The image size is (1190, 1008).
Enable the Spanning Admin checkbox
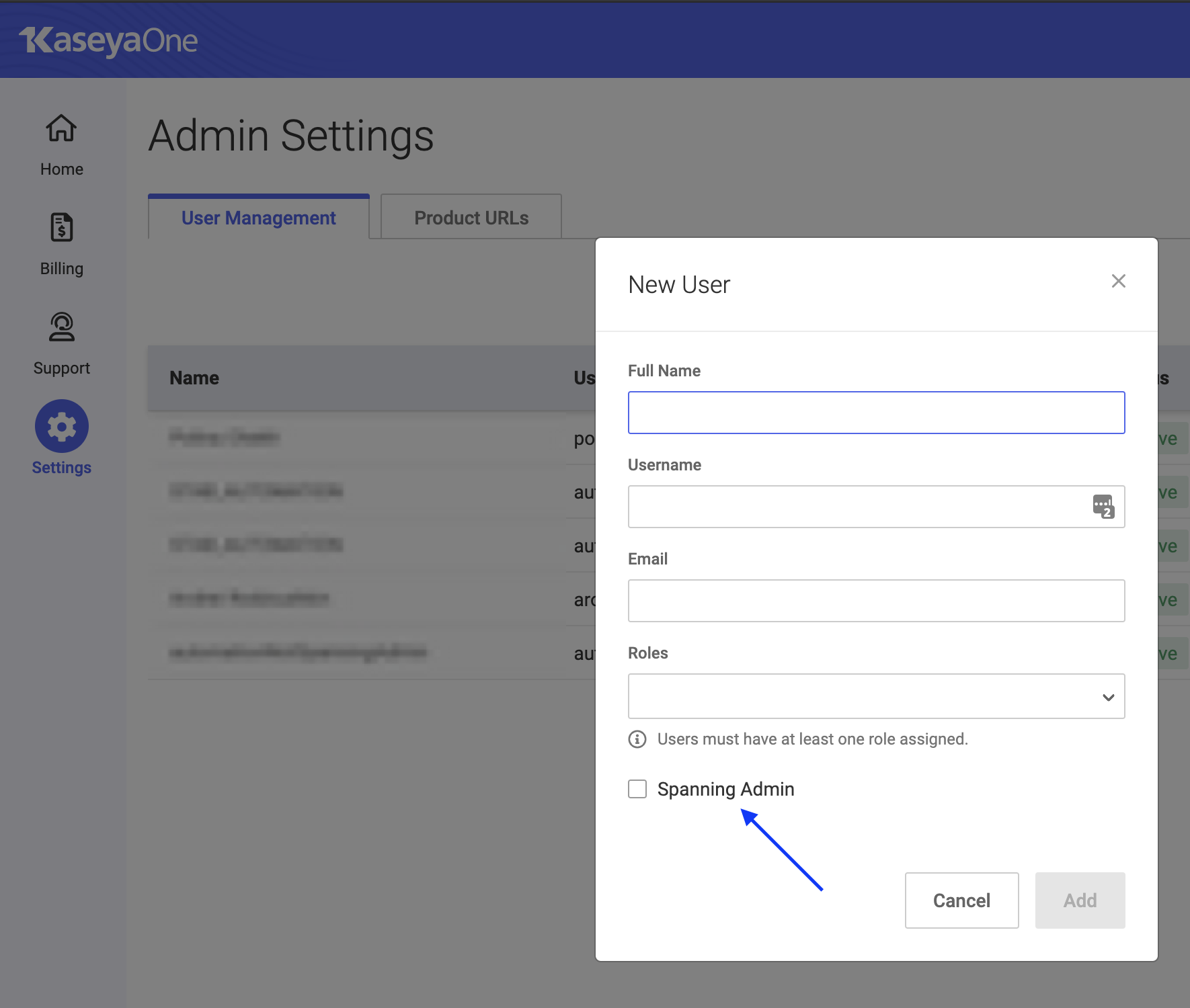click(637, 789)
